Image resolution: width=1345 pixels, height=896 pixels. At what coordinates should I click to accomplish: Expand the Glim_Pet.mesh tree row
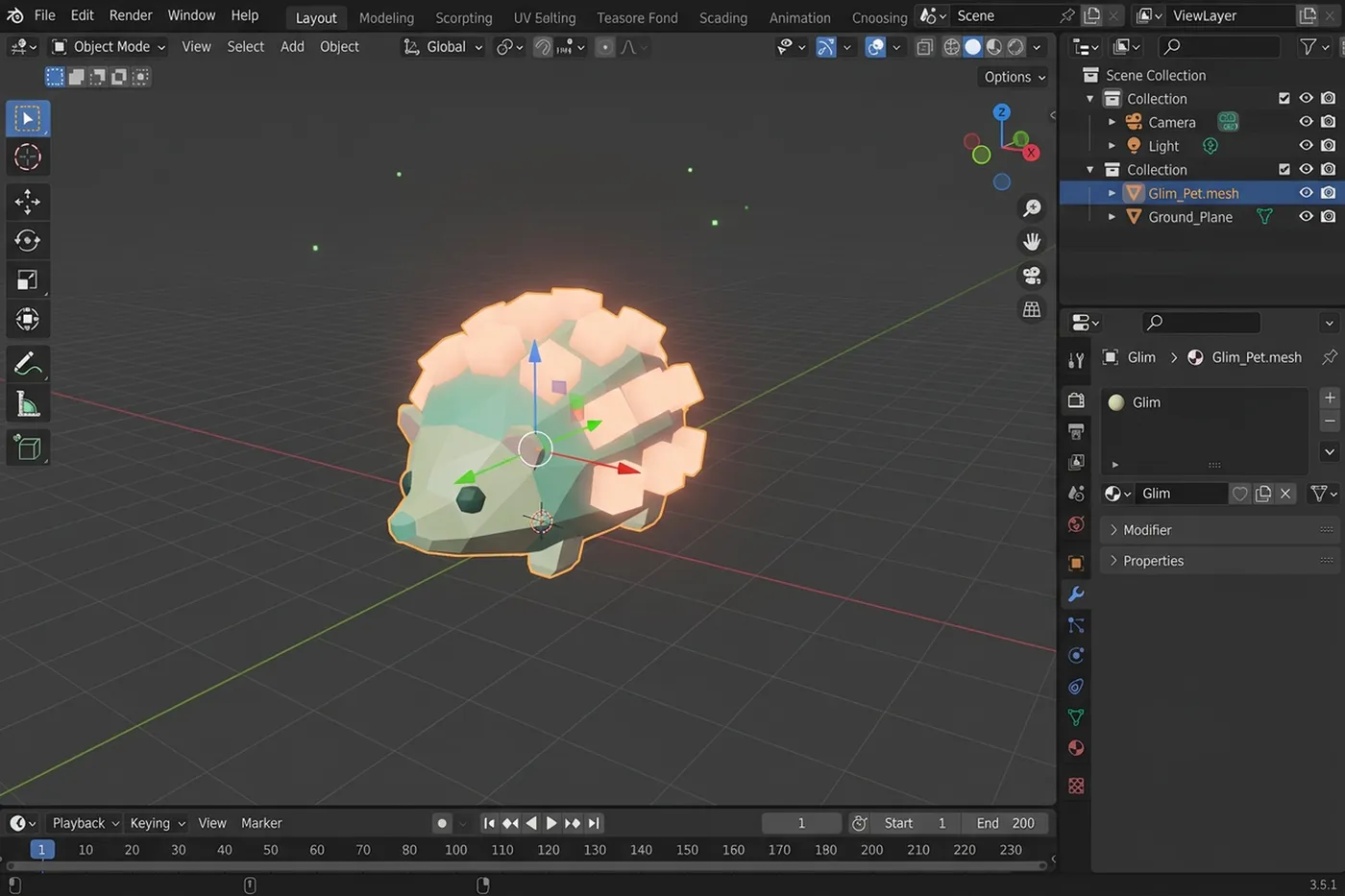pos(1113,193)
